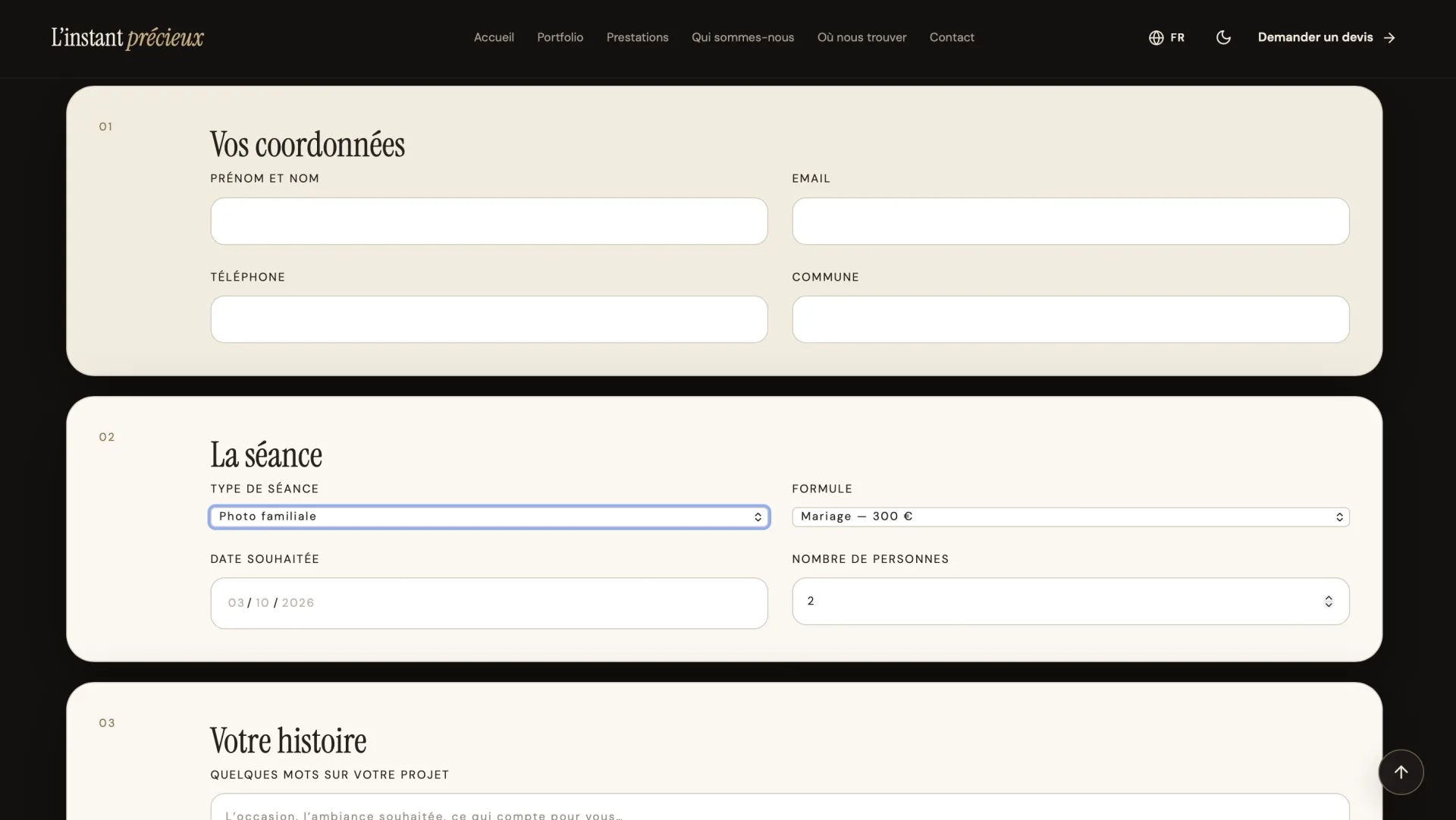Expand the Formule dropdown
1456x820 pixels.
coord(1070,517)
